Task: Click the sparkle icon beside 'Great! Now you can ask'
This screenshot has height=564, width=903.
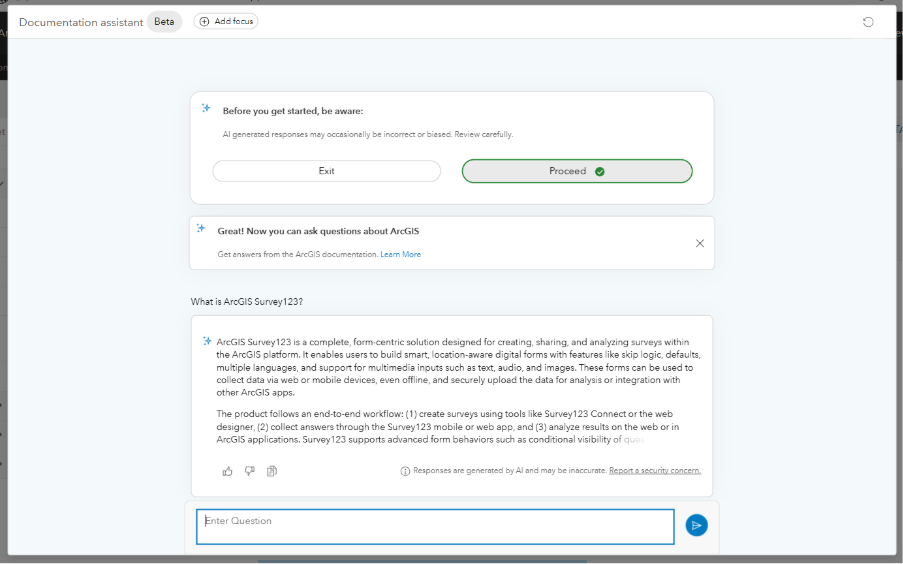Action: (x=201, y=229)
